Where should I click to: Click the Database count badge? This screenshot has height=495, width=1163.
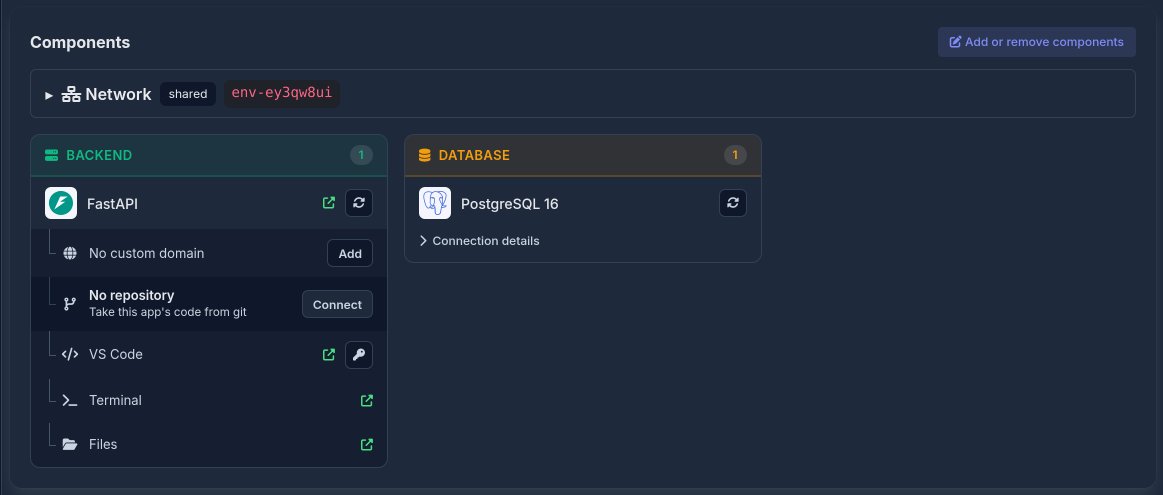tap(735, 155)
